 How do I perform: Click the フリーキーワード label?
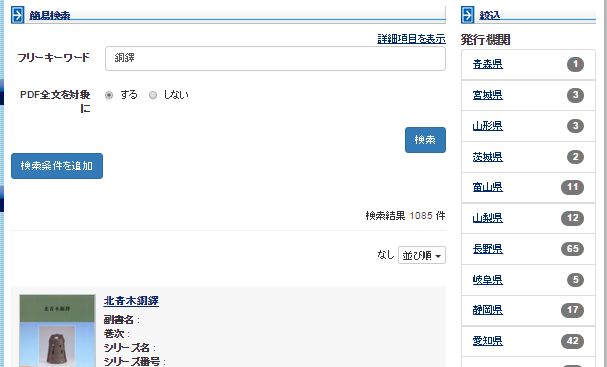[x=53, y=58]
